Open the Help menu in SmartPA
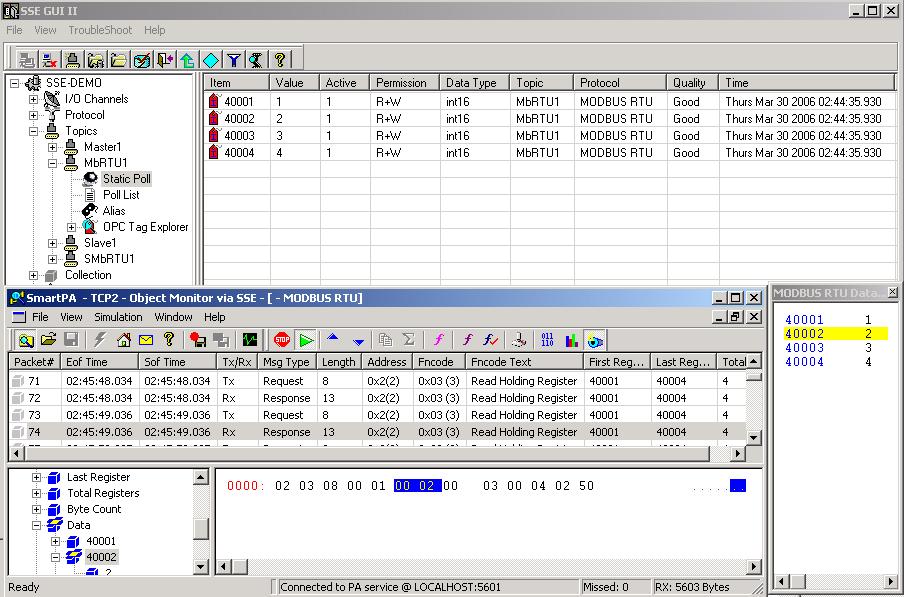 pos(214,317)
